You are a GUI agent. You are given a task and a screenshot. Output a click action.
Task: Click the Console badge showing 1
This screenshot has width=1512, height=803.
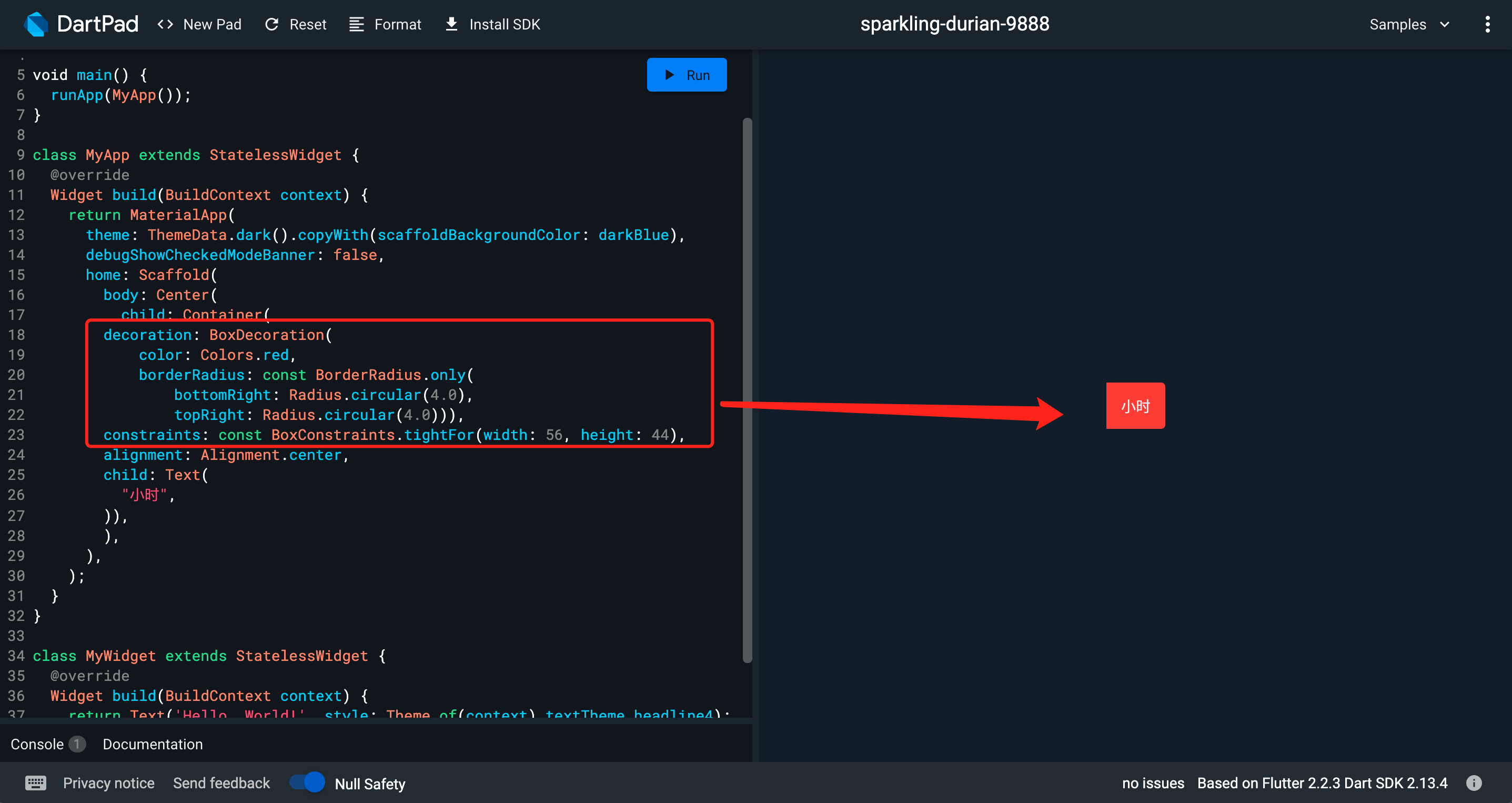[x=77, y=744]
